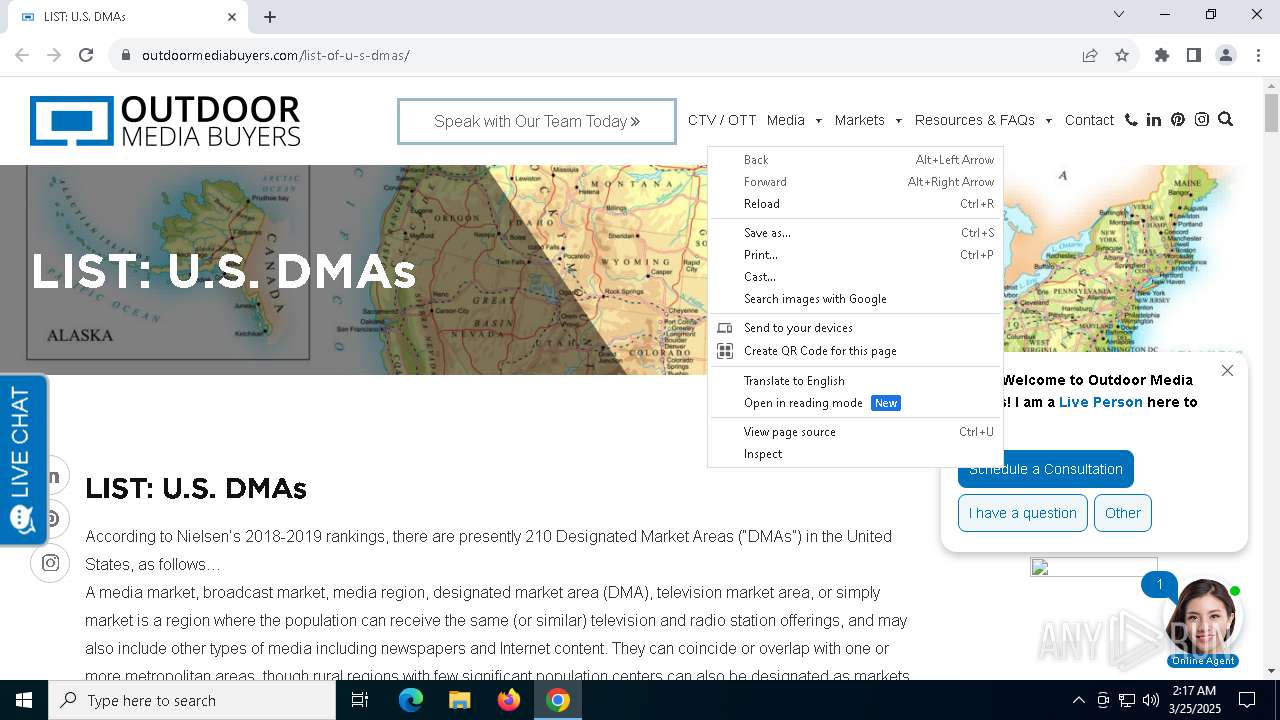Bookmark this page with the star icon
This screenshot has width=1280, height=720.
tap(1122, 55)
